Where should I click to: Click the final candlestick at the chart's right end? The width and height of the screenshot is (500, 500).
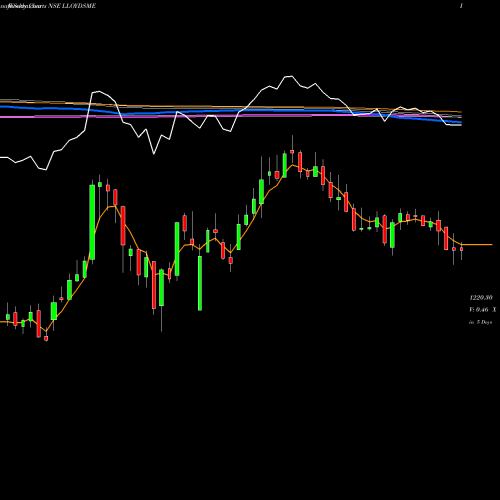[461, 249]
